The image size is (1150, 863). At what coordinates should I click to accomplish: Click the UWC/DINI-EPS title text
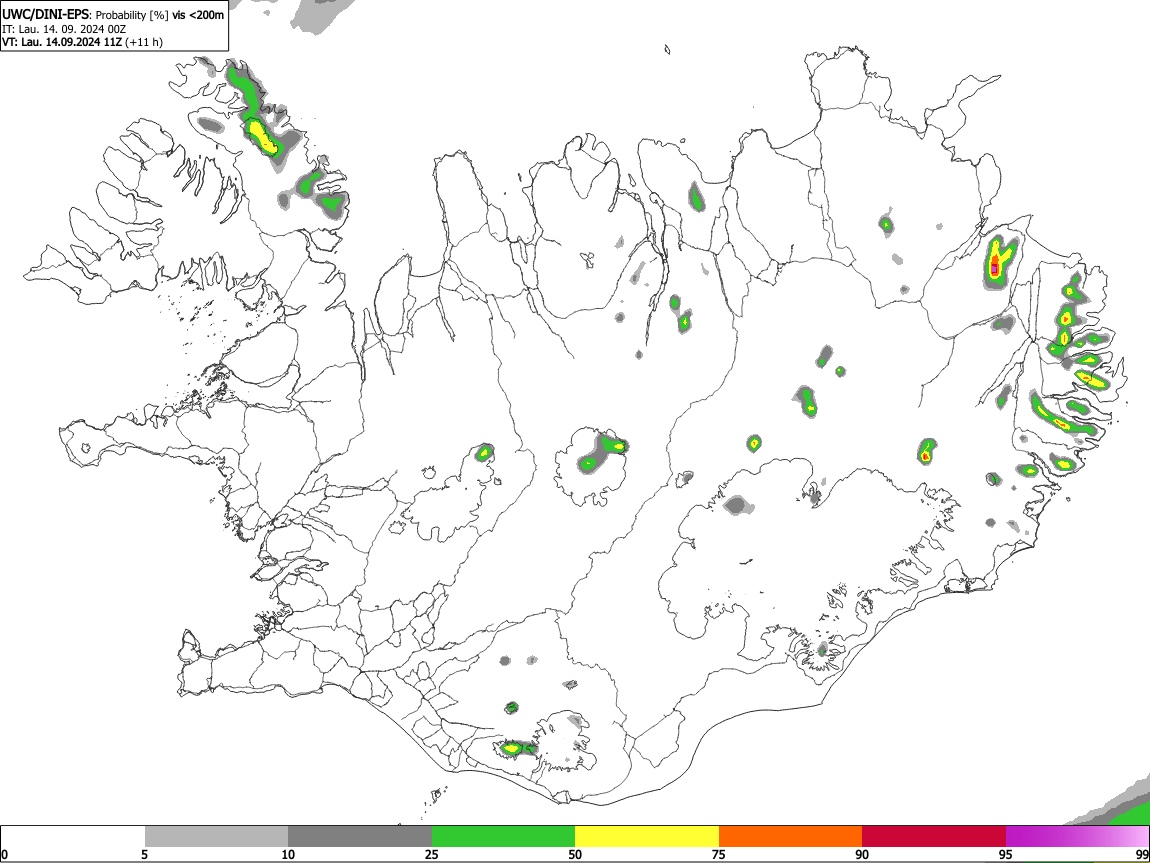click(45, 15)
